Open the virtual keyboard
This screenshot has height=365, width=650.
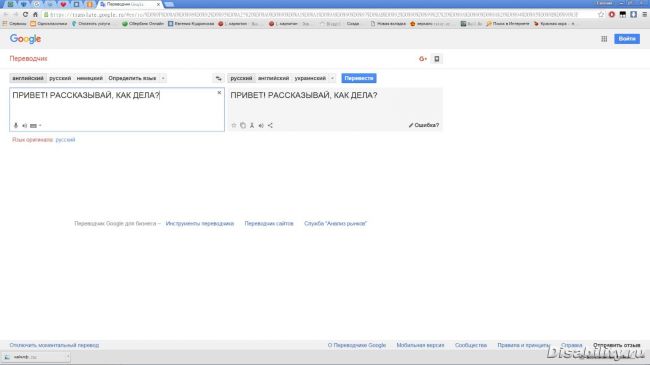pyautogui.click(x=33, y=125)
